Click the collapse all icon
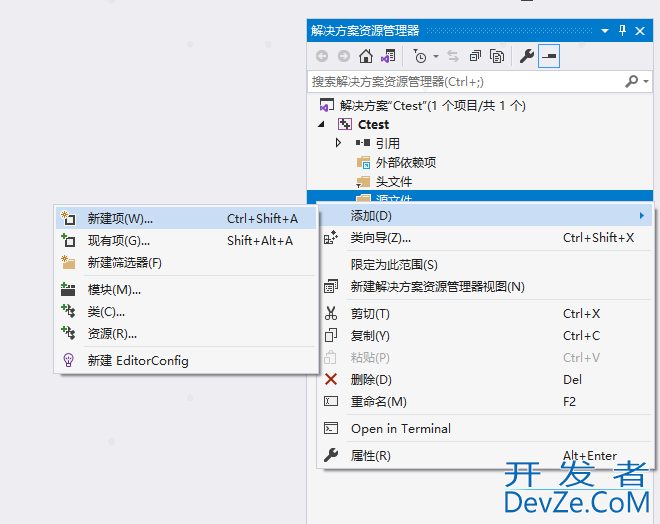The height and width of the screenshot is (524, 660). tap(475, 56)
